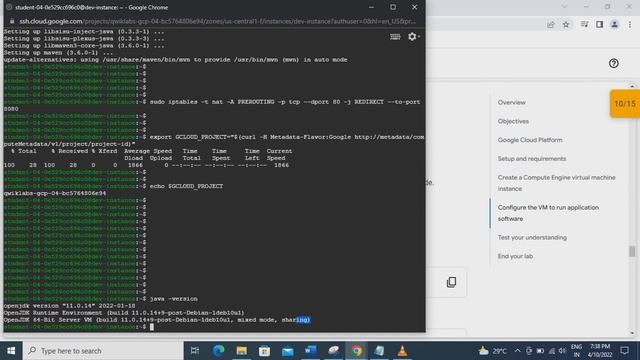
Task: Click the openjdk version 11.0.14 output line
Action: (69, 306)
